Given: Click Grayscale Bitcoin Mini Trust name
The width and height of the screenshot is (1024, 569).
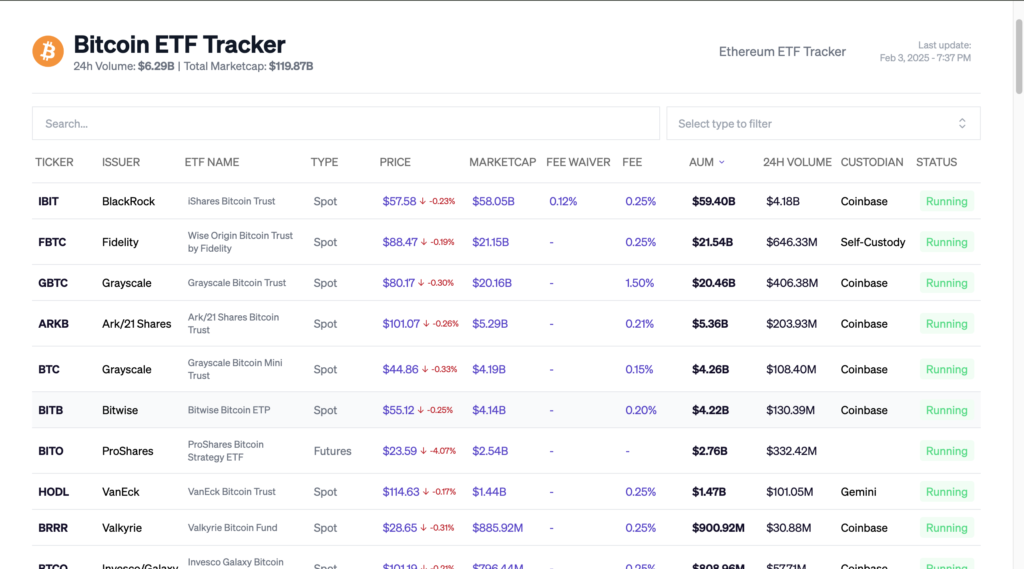Looking at the screenshot, I should [x=235, y=369].
